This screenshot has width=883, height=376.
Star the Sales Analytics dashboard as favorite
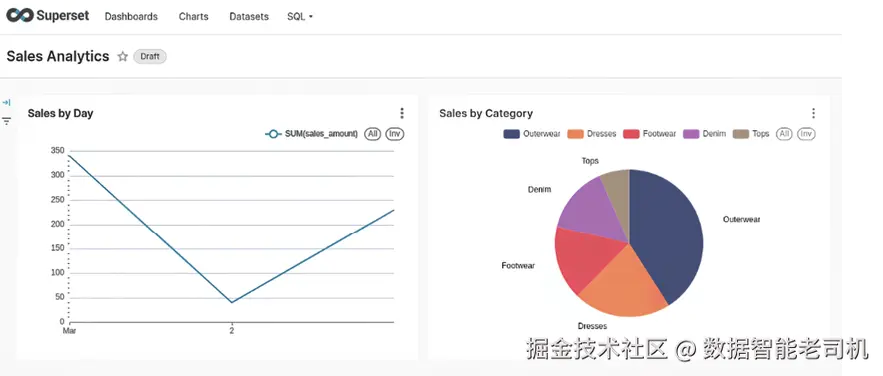122,56
